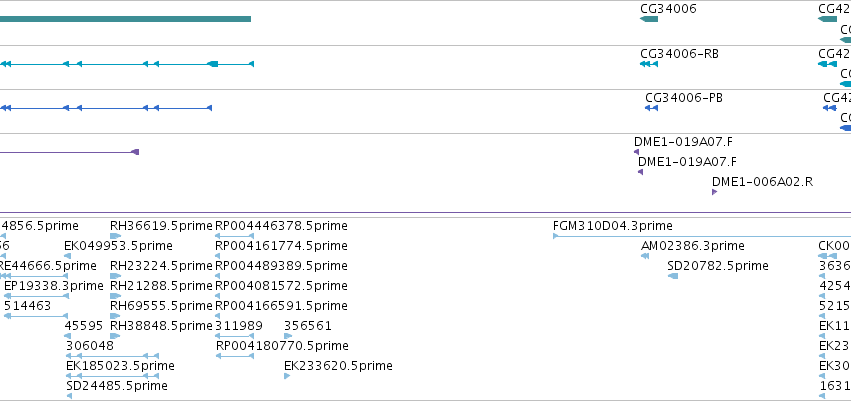Select the long purple DME1 alignment line

coord(69,152)
